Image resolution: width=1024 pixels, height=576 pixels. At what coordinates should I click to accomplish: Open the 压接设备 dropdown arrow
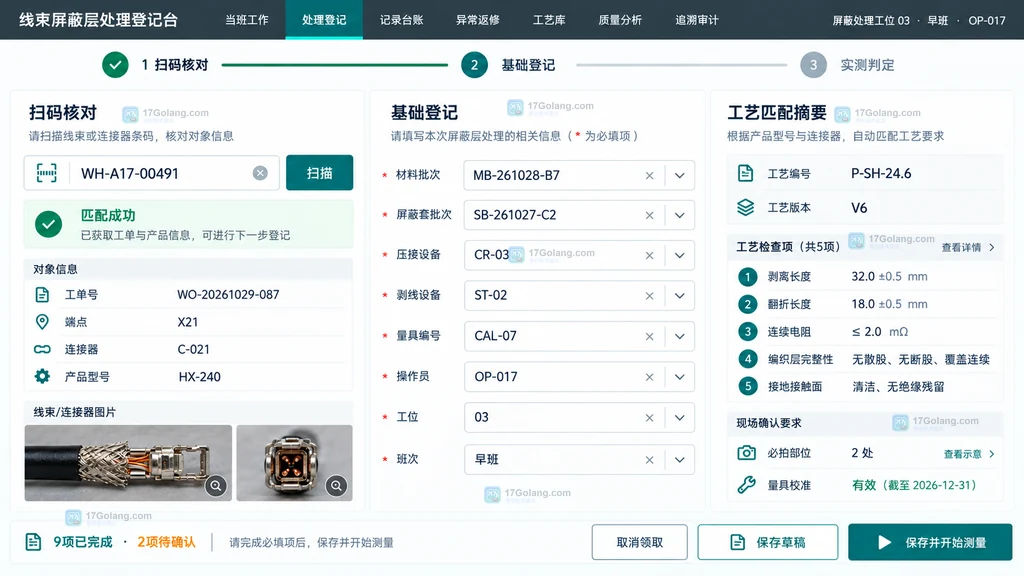(x=680, y=255)
